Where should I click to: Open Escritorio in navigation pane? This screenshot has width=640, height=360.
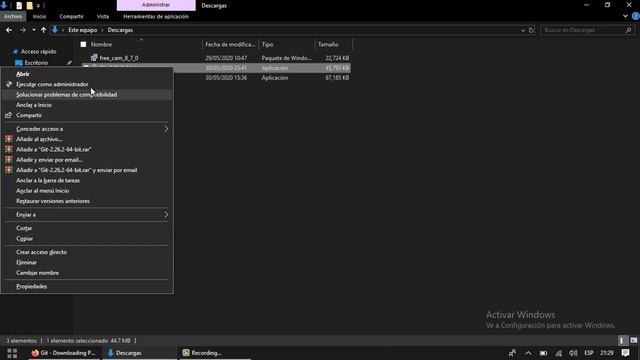coord(36,62)
